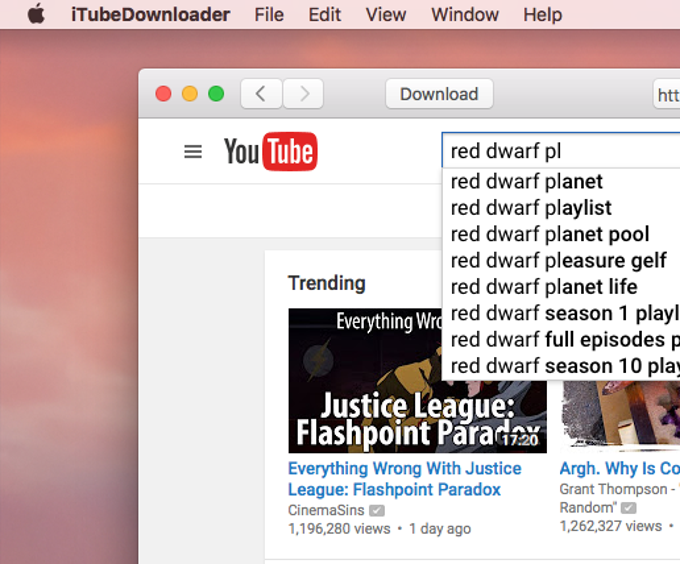Close the iTubeDownloader window with red button

[x=163, y=94]
